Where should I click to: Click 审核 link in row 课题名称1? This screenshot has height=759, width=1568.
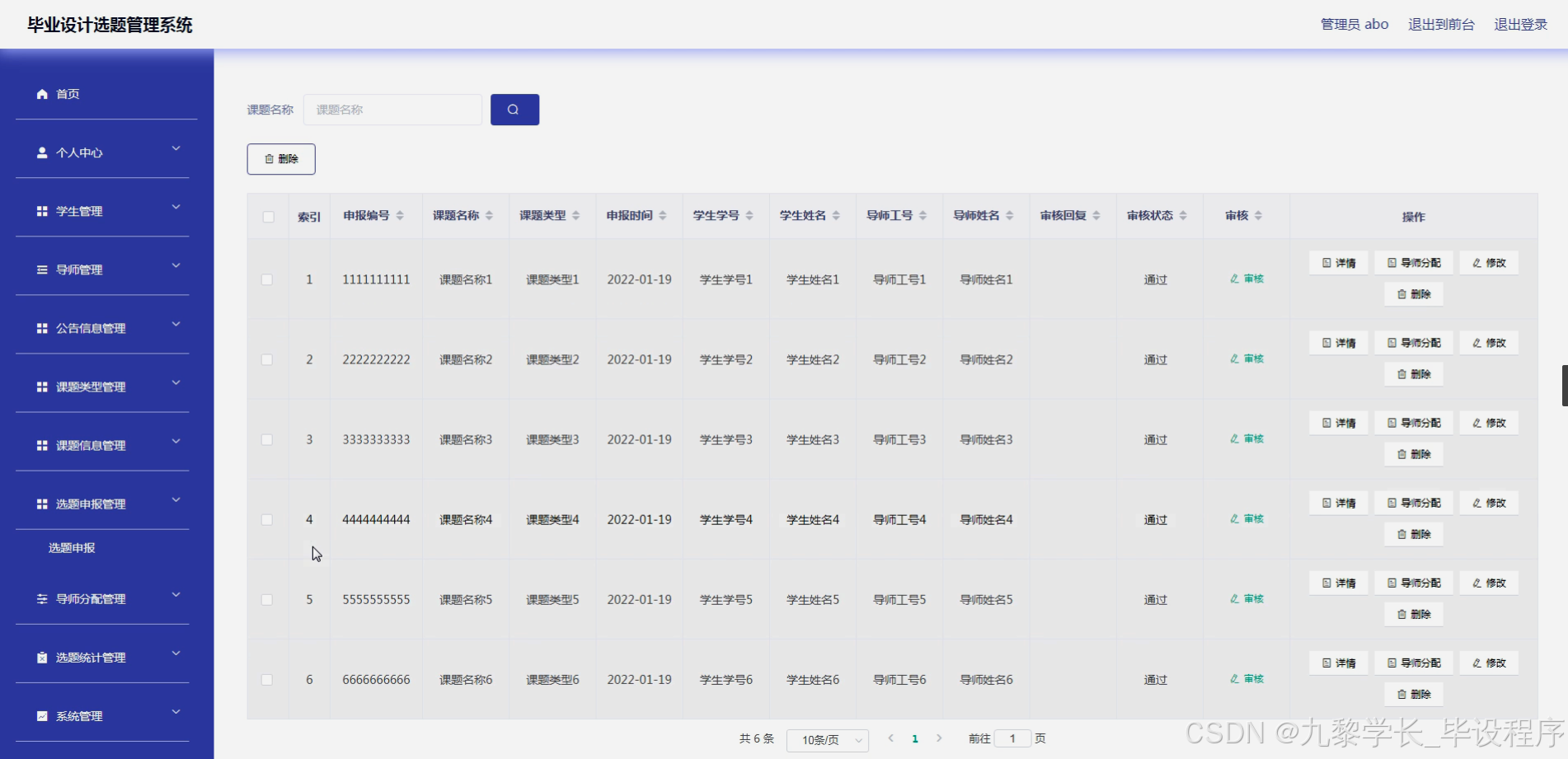(x=1246, y=279)
